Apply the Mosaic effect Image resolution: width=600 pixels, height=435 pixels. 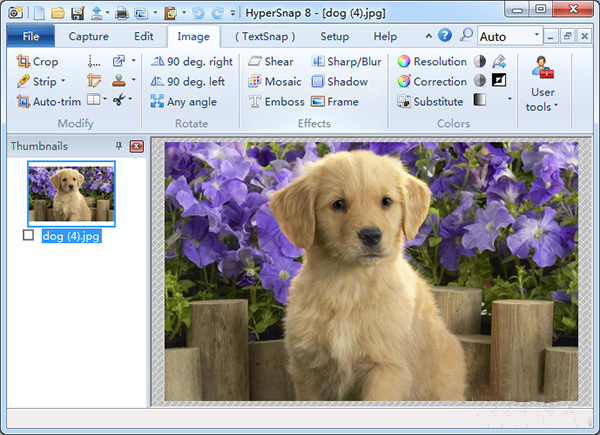tap(274, 81)
